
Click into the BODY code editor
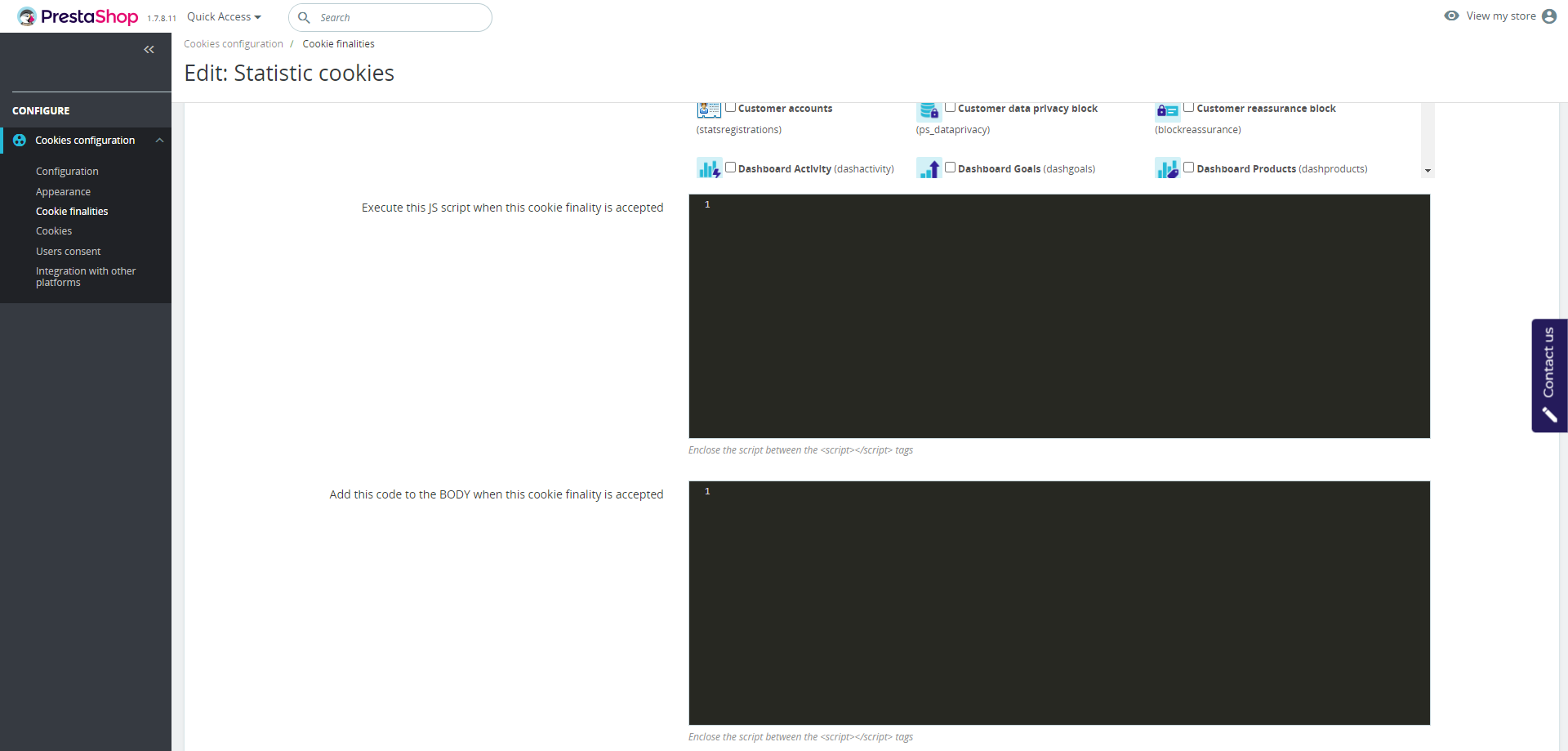pos(1059,603)
